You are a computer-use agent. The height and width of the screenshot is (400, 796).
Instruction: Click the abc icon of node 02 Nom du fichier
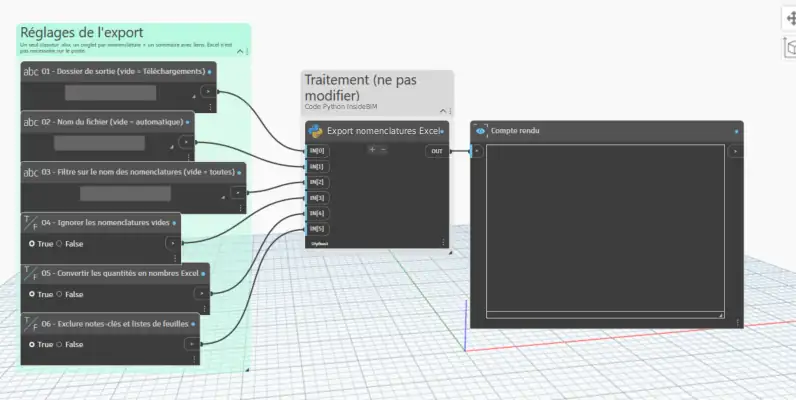(x=31, y=122)
